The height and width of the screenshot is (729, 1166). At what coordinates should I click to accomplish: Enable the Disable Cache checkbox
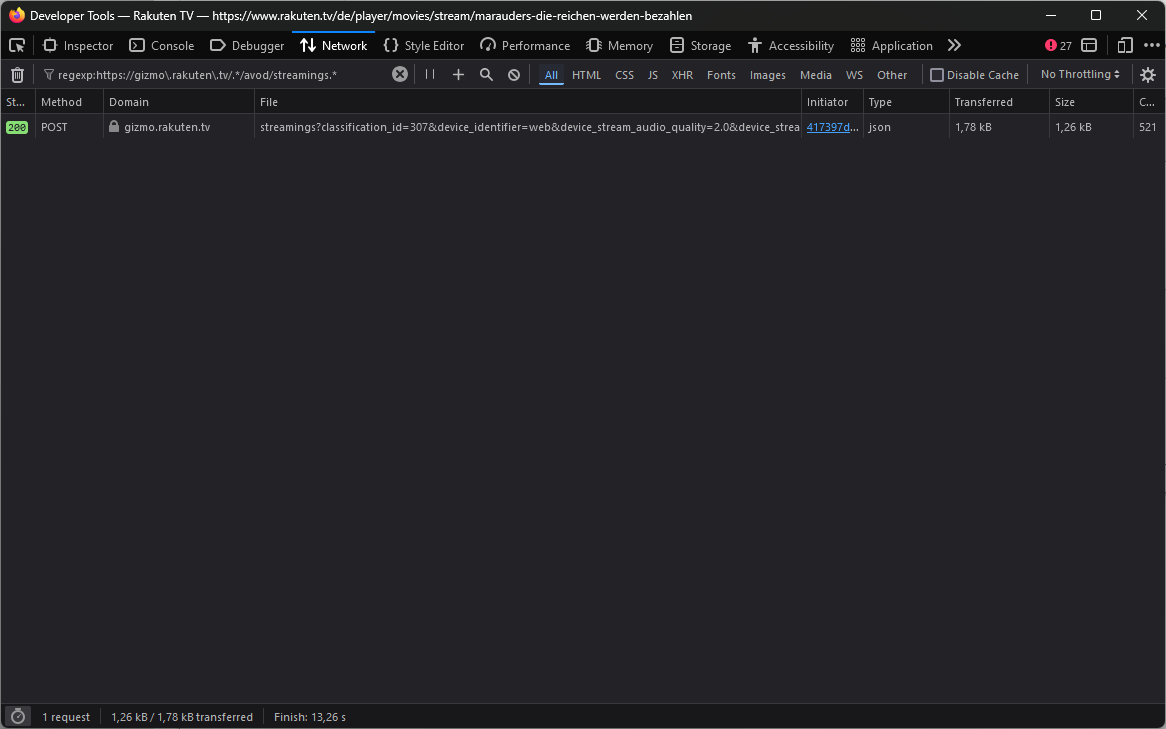coord(937,75)
